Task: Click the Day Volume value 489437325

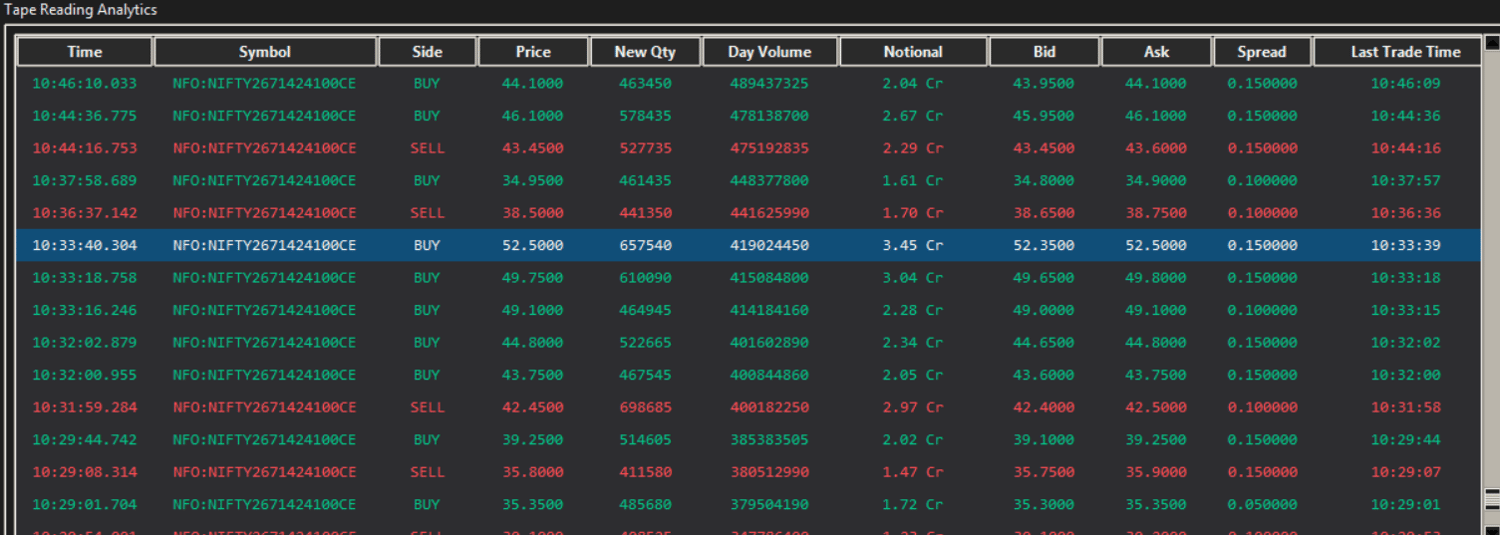Action: pos(770,84)
